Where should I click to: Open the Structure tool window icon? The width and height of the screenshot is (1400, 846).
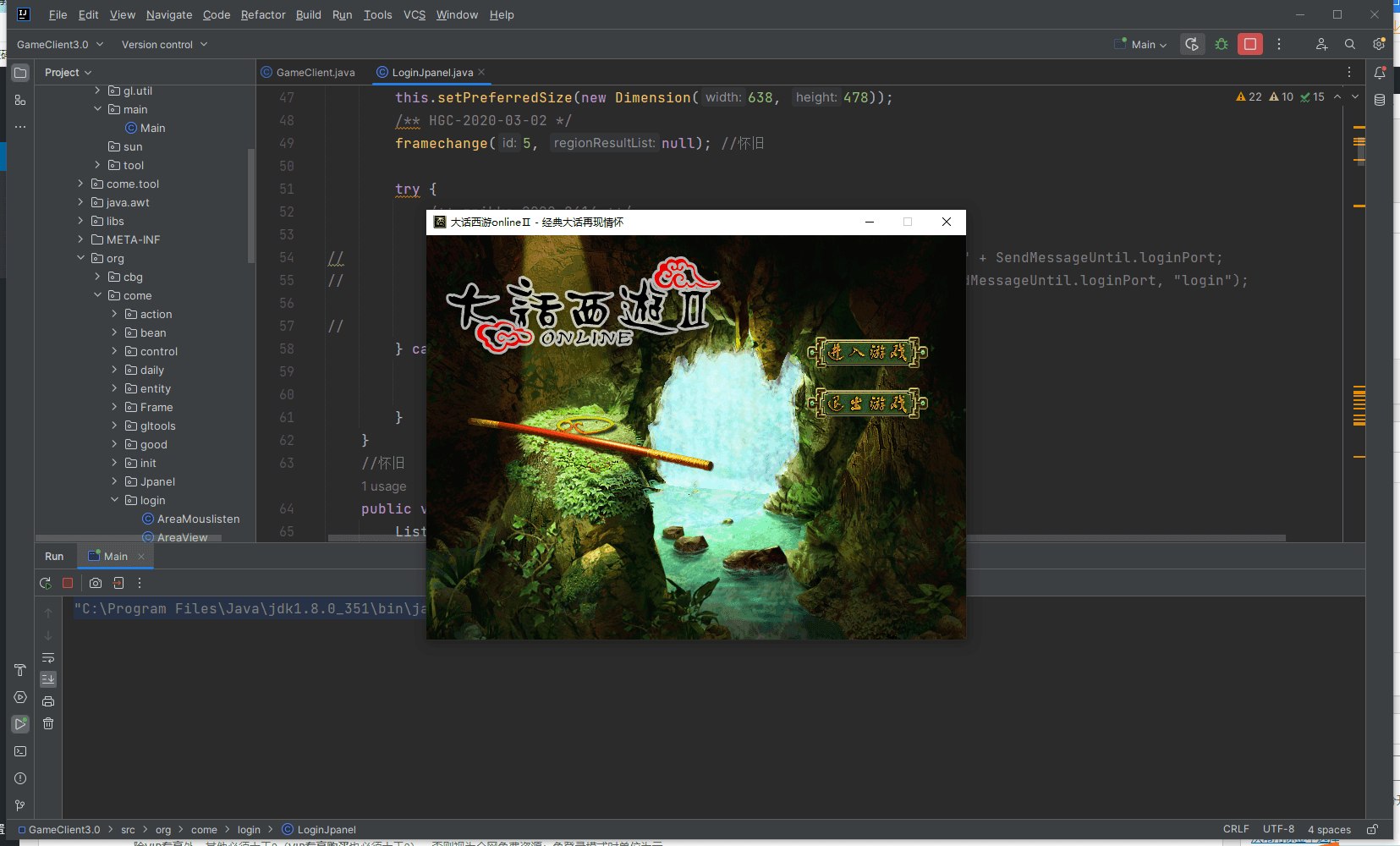point(20,100)
